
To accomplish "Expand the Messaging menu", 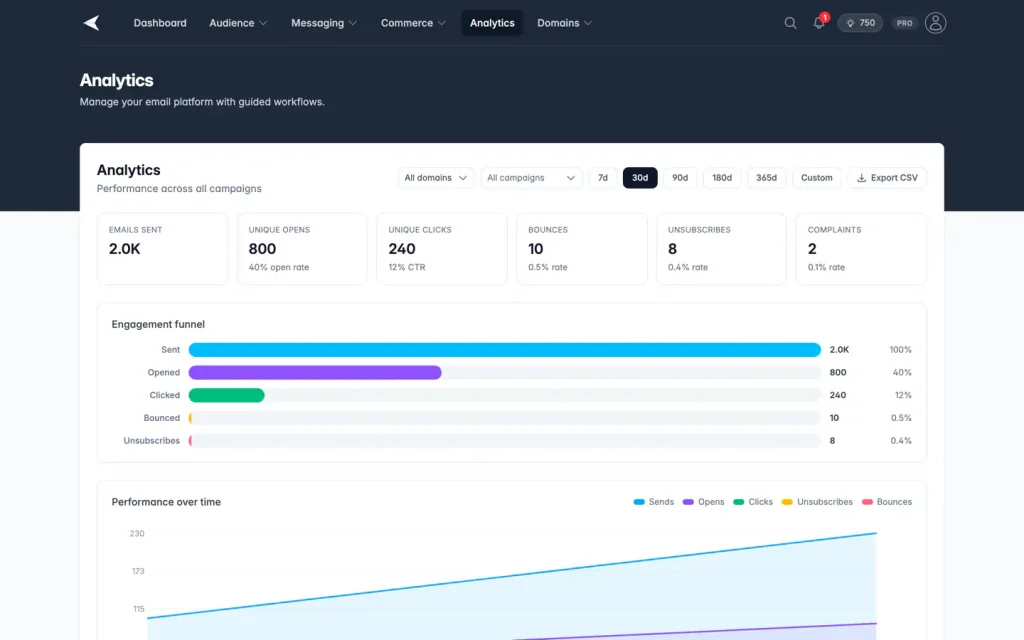I will pos(324,23).
